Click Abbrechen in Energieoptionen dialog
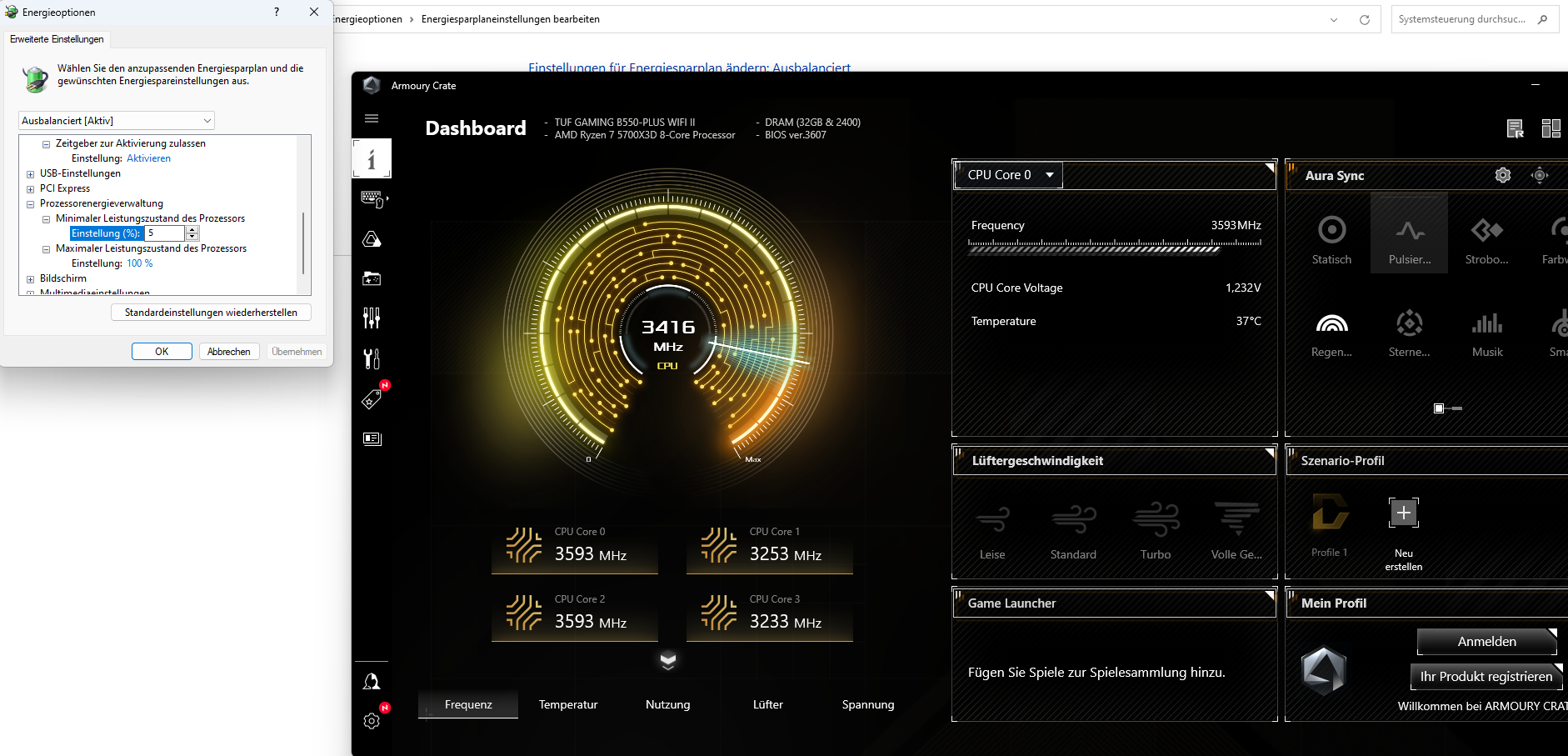 tap(229, 352)
